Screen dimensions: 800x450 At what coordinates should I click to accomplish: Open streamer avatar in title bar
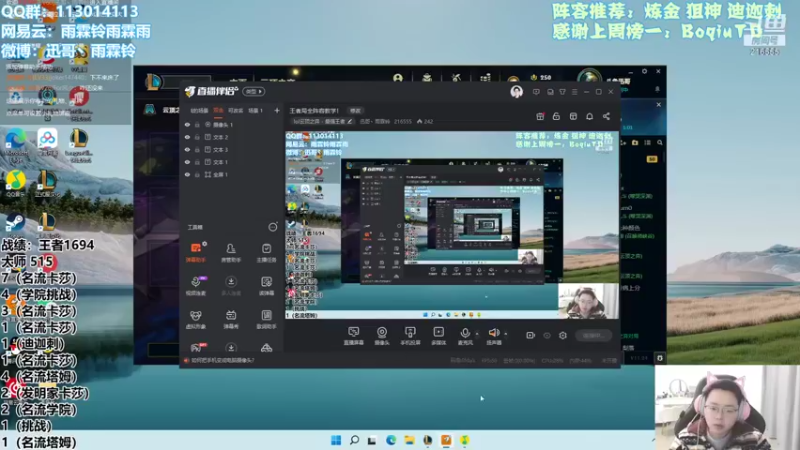(x=516, y=92)
